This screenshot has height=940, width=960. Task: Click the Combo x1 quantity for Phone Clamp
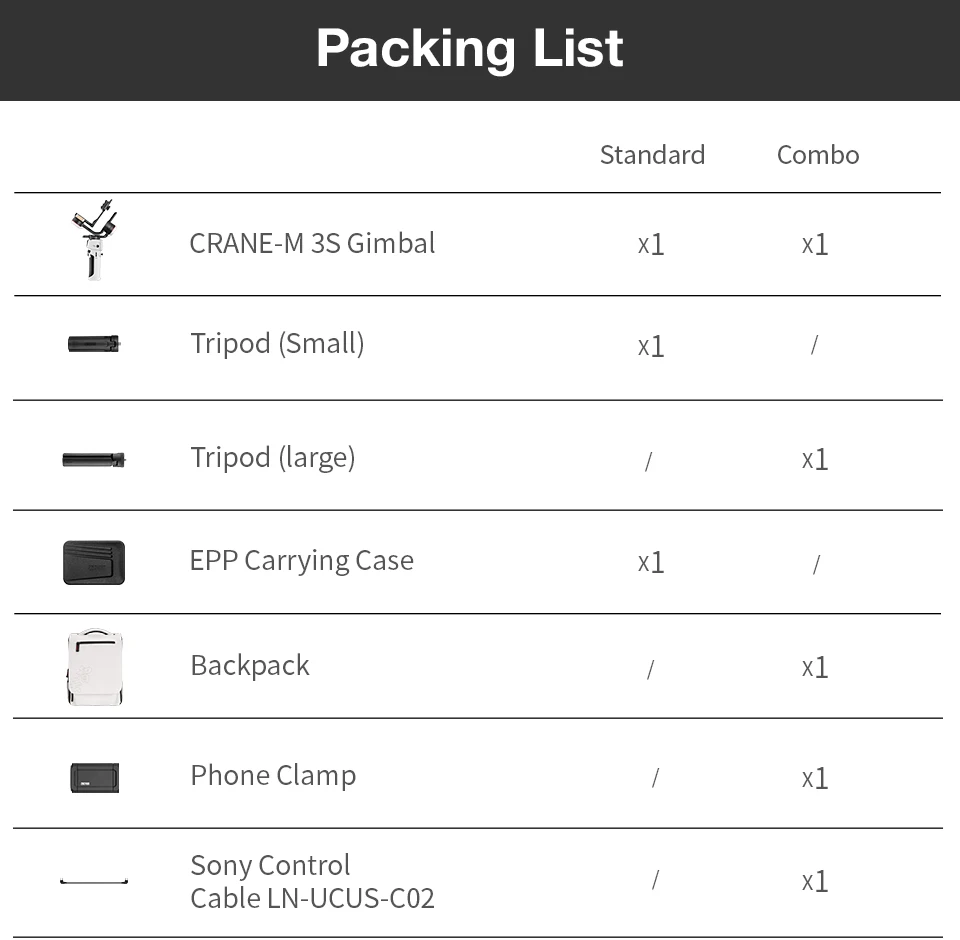[815, 778]
